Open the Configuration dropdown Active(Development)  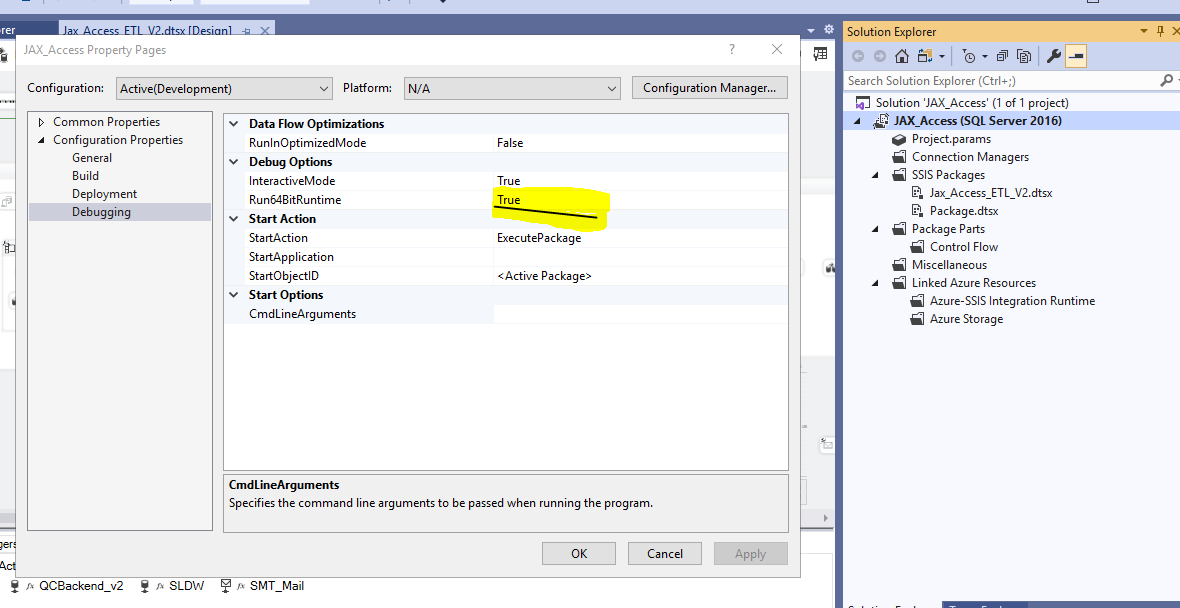[224, 88]
